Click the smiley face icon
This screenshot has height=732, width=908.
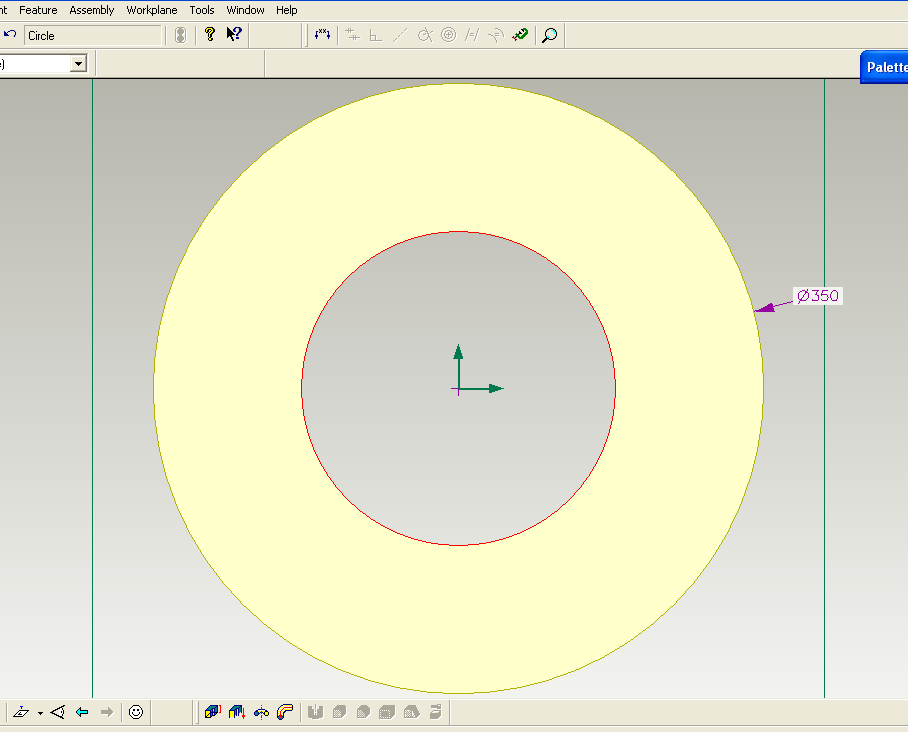pyautogui.click(x=136, y=712)
